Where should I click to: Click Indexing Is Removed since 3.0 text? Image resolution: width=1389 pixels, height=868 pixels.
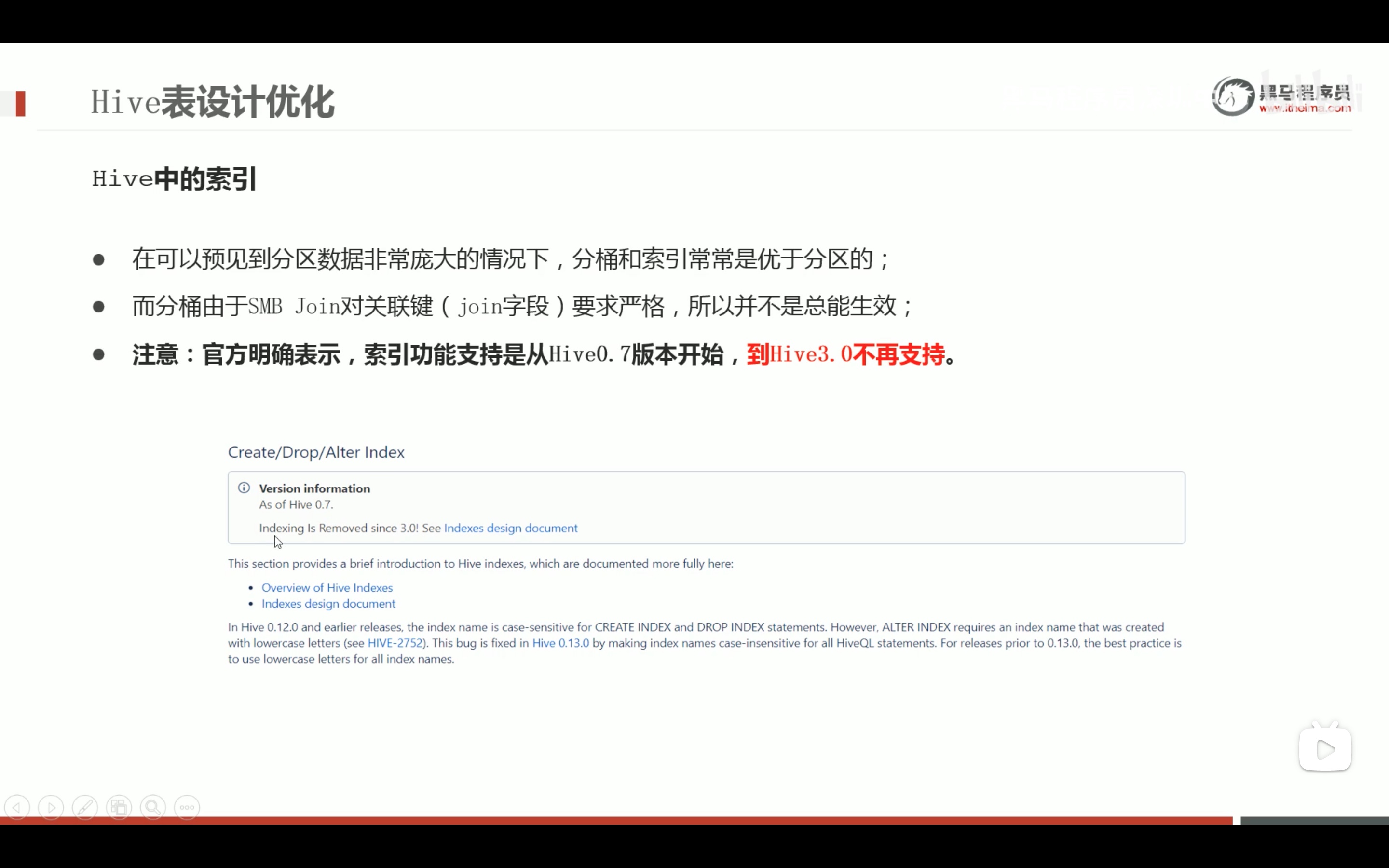339,528
